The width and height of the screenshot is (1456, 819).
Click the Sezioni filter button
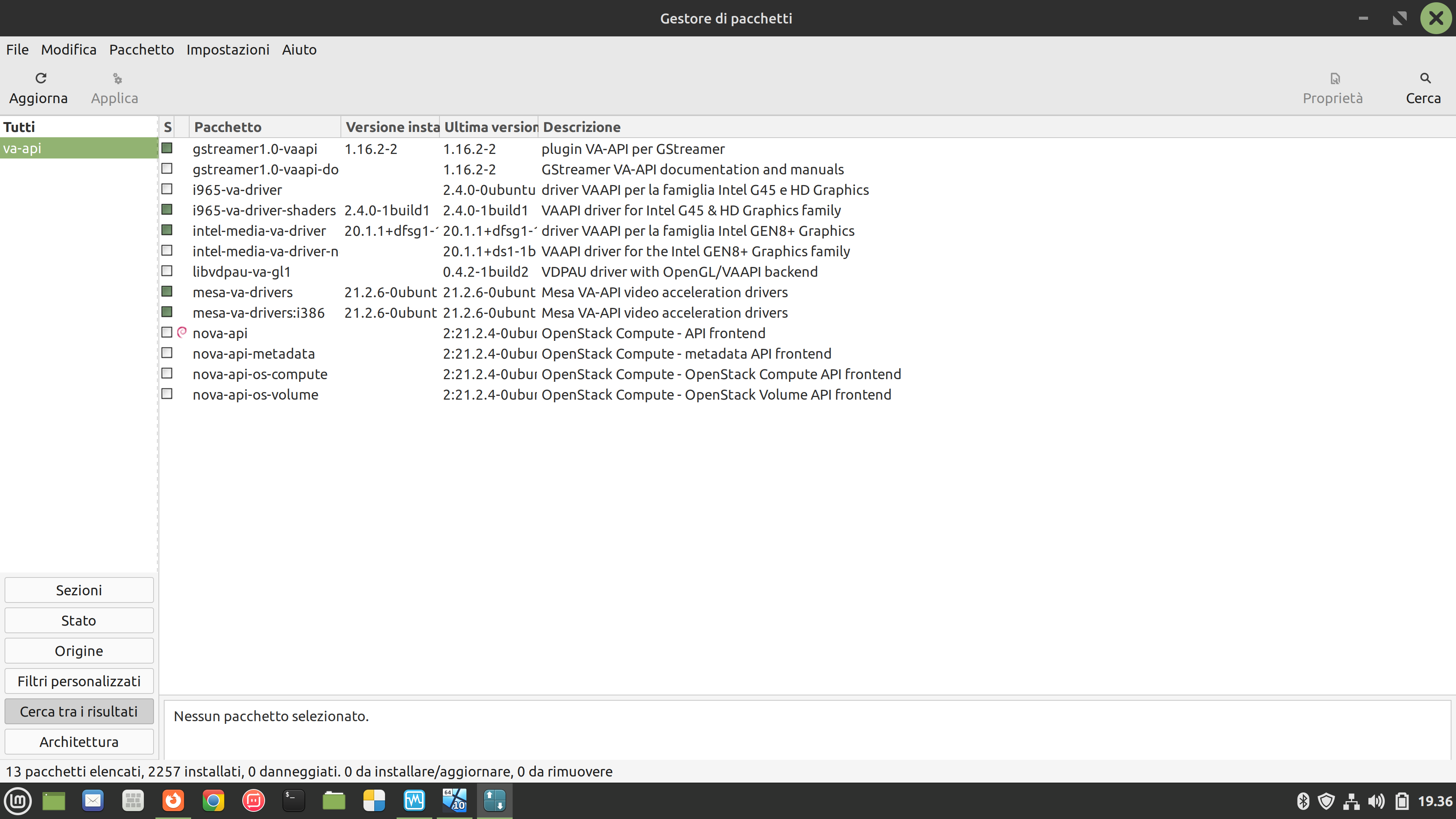78,590
